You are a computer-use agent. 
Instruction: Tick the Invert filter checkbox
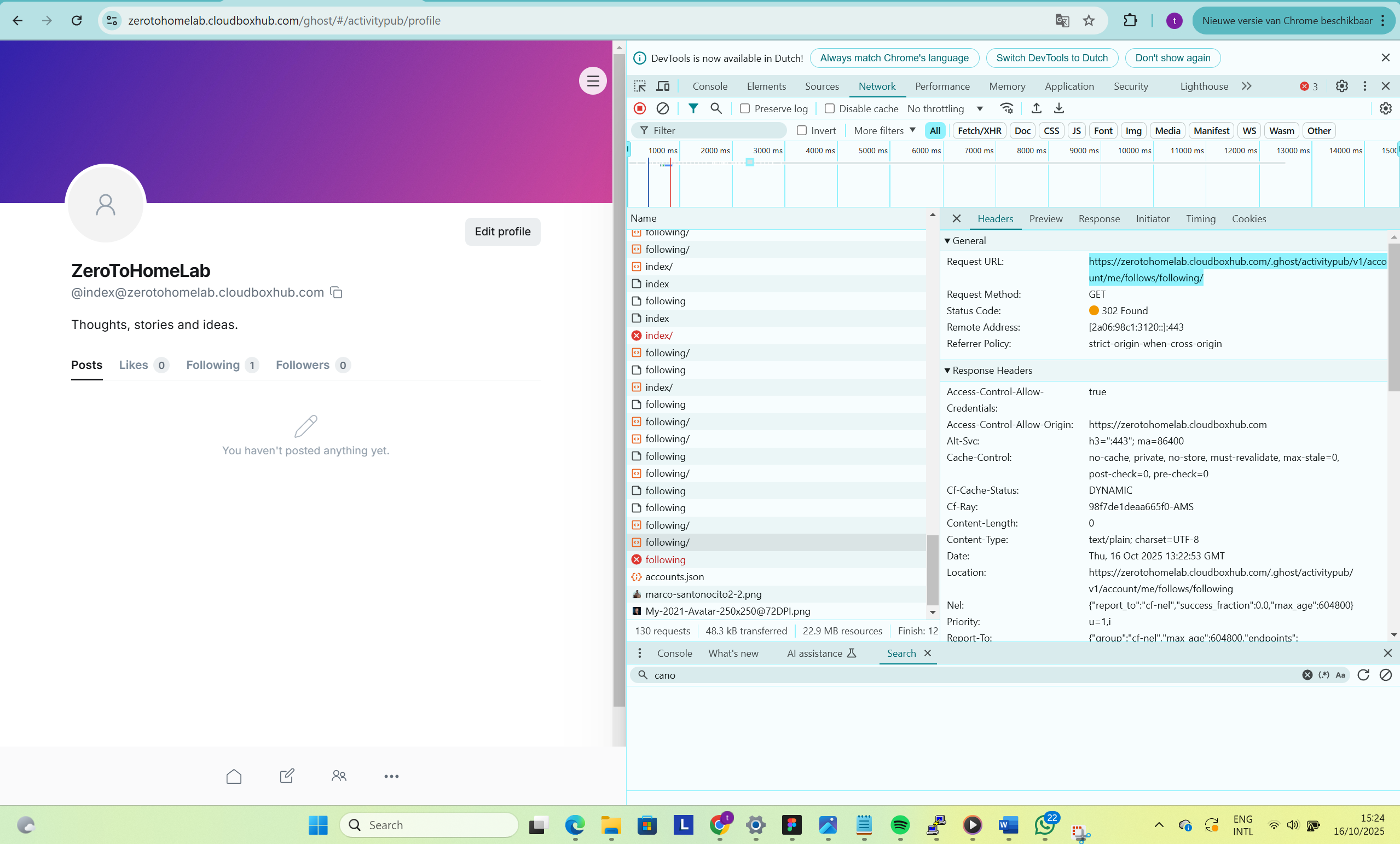[x=802, y=131]
